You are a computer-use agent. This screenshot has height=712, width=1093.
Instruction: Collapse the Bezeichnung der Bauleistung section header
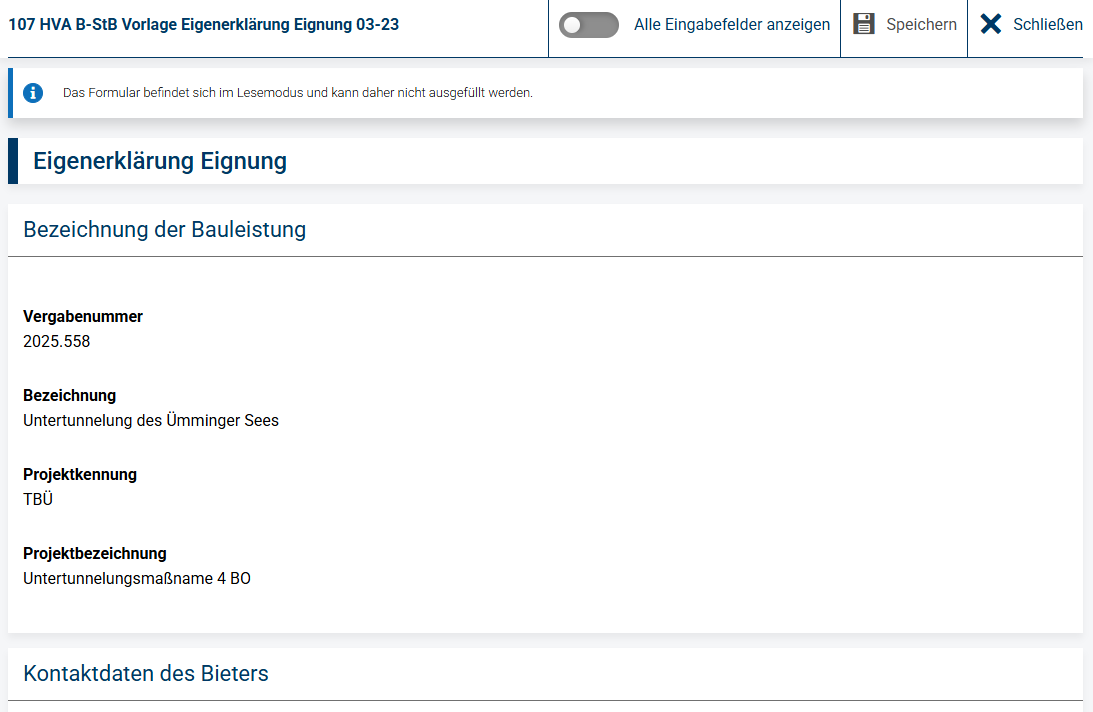click(x=545, y=230)
